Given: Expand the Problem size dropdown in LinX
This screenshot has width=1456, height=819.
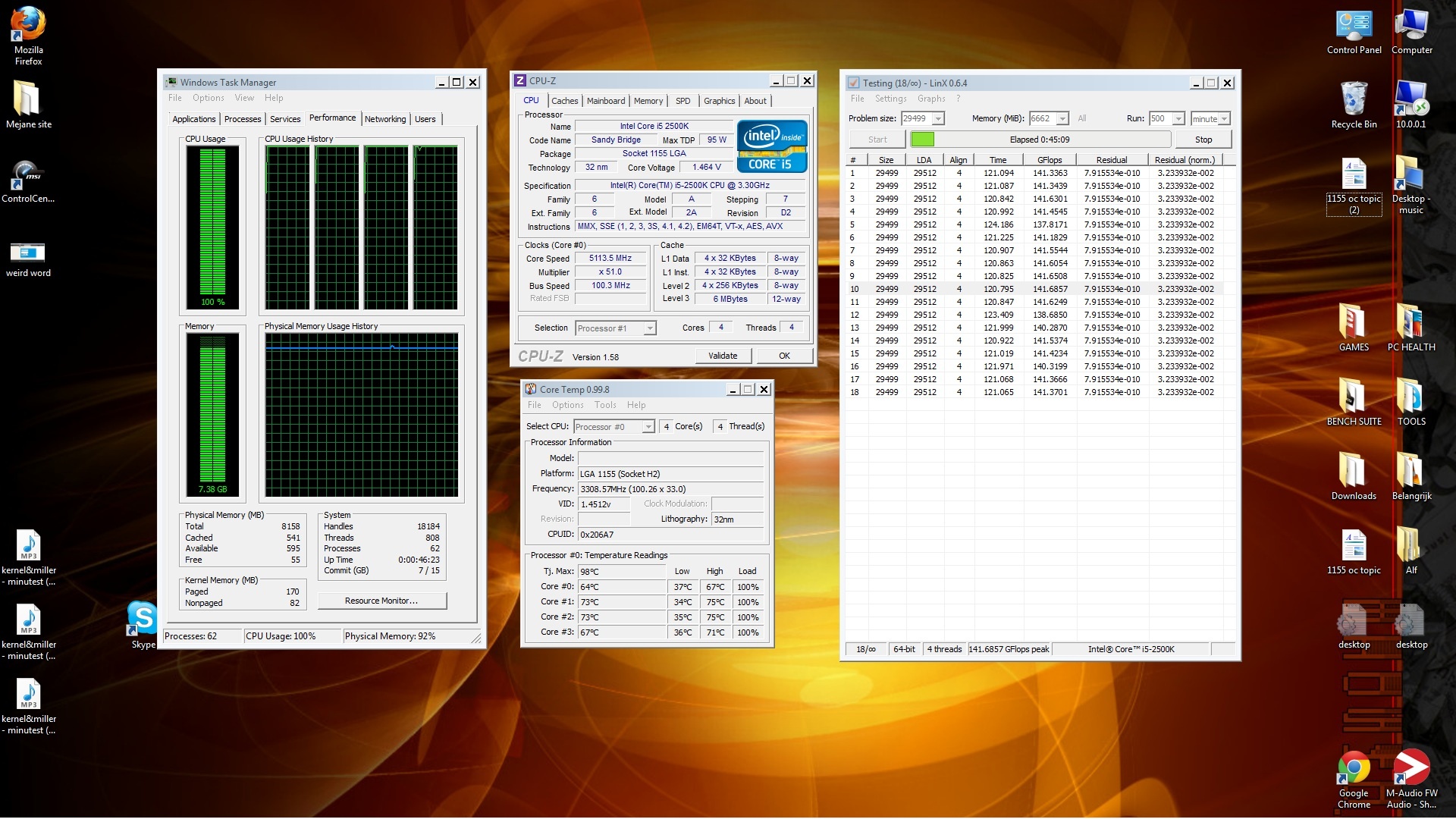Looking at the screenshot, I should tap(938, 118).
